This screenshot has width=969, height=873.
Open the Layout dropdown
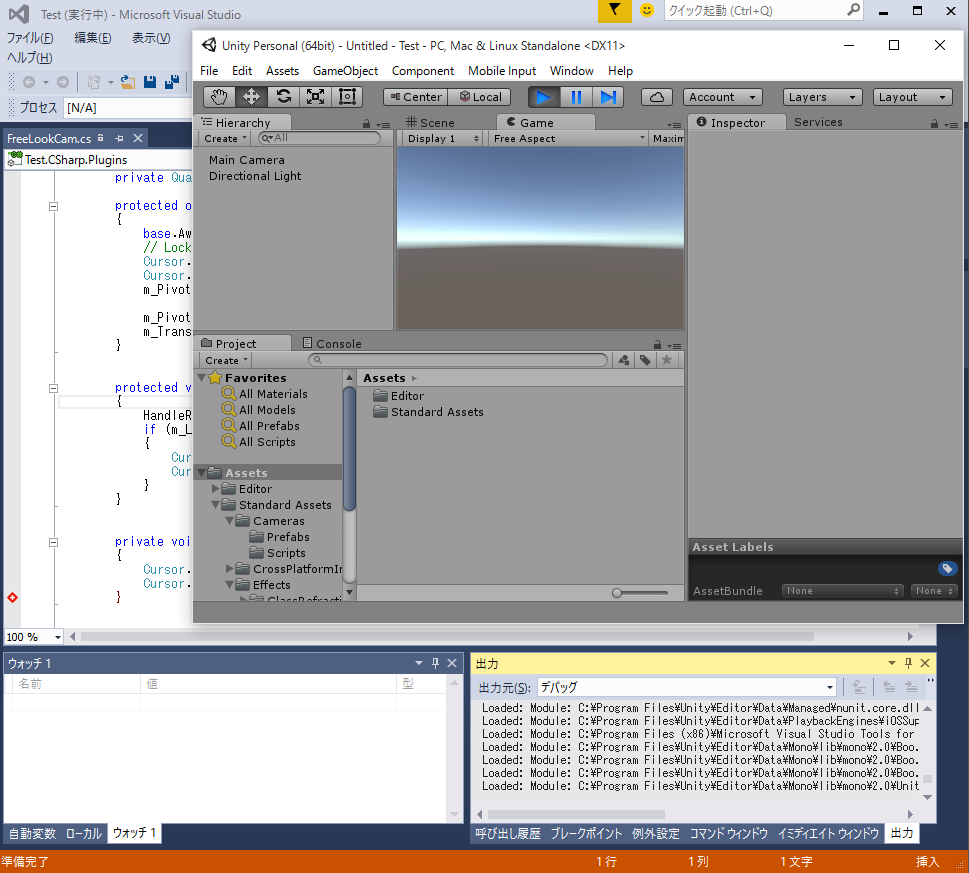[911, 96]
